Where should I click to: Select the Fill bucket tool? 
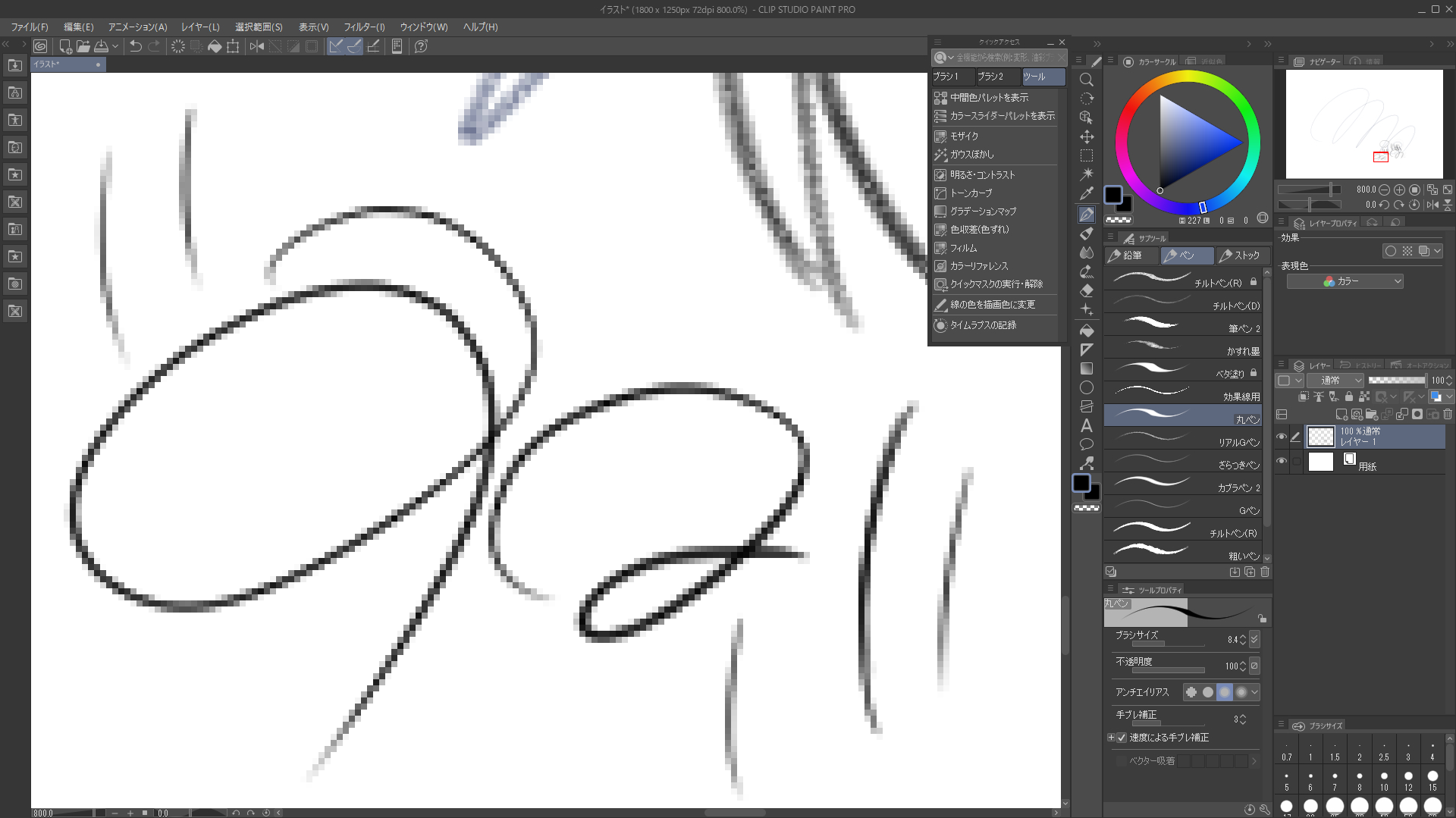1086,331
